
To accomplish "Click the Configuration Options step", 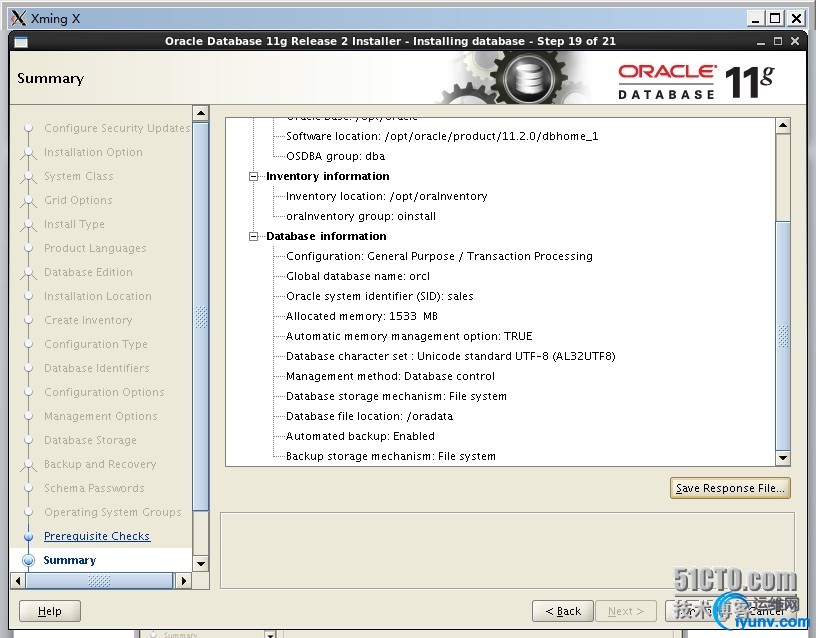I will [x=104, y=392].
